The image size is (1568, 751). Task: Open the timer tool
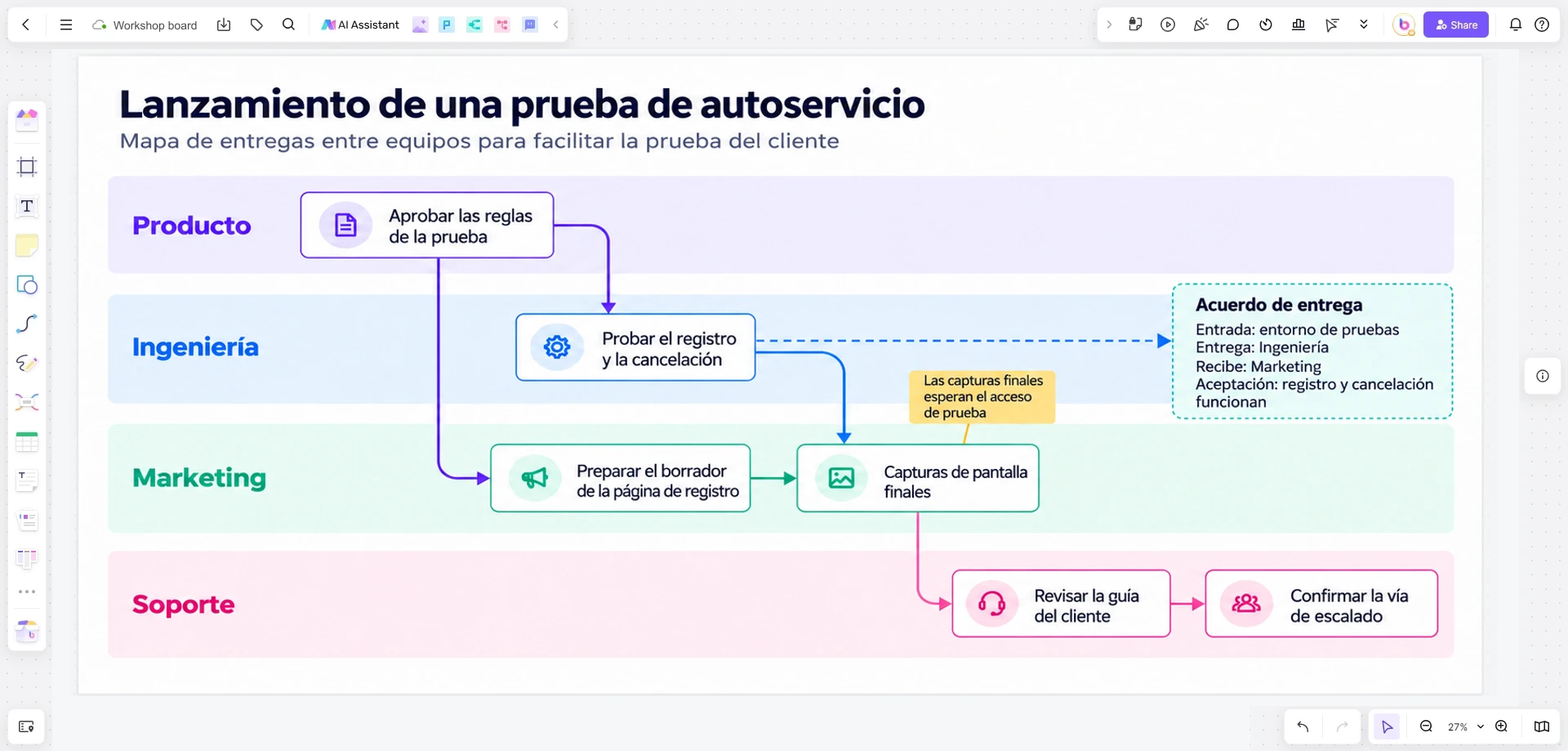click(1266, 25)
